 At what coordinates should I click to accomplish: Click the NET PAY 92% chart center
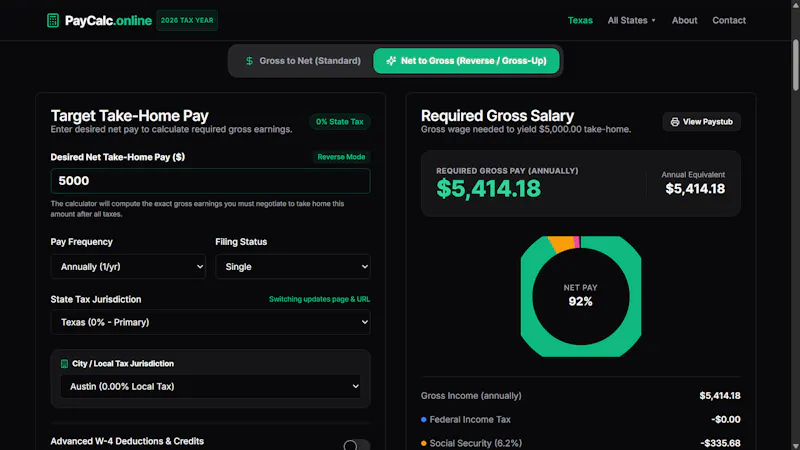581,295
